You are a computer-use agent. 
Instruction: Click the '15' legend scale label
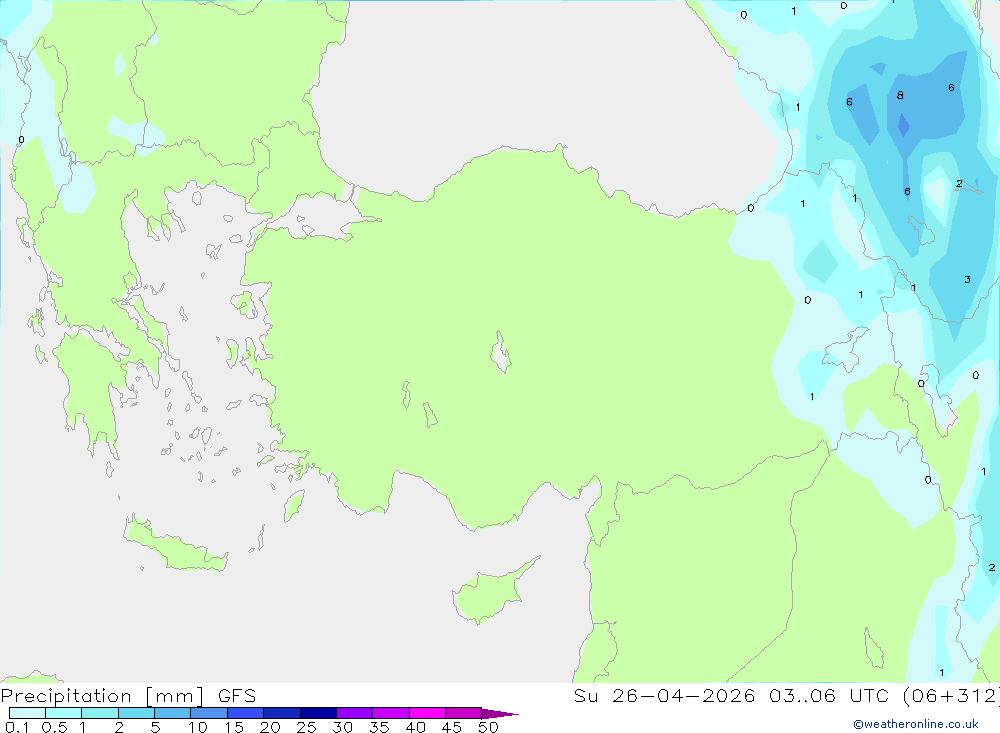pos(234,727)
